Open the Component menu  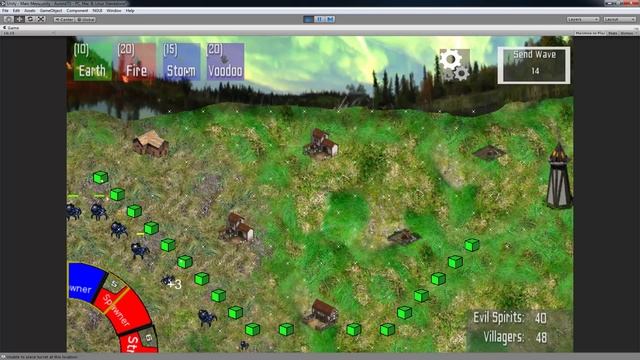(77, 11)
